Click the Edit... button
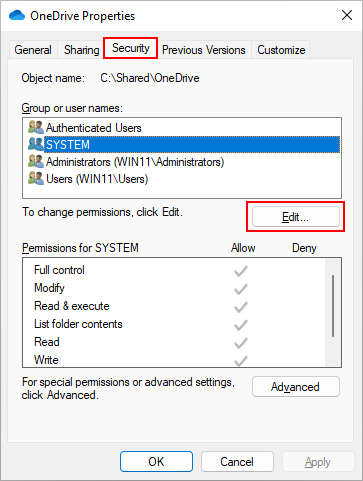 coord(296,217)
